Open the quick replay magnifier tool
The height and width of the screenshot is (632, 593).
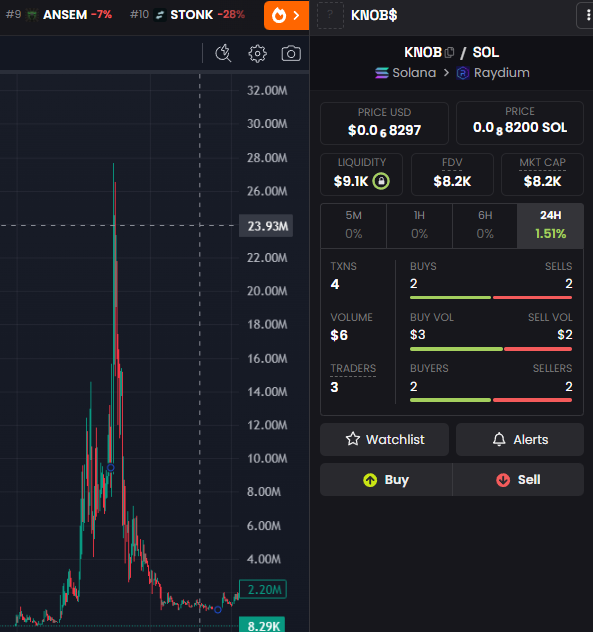click(223, 54)
